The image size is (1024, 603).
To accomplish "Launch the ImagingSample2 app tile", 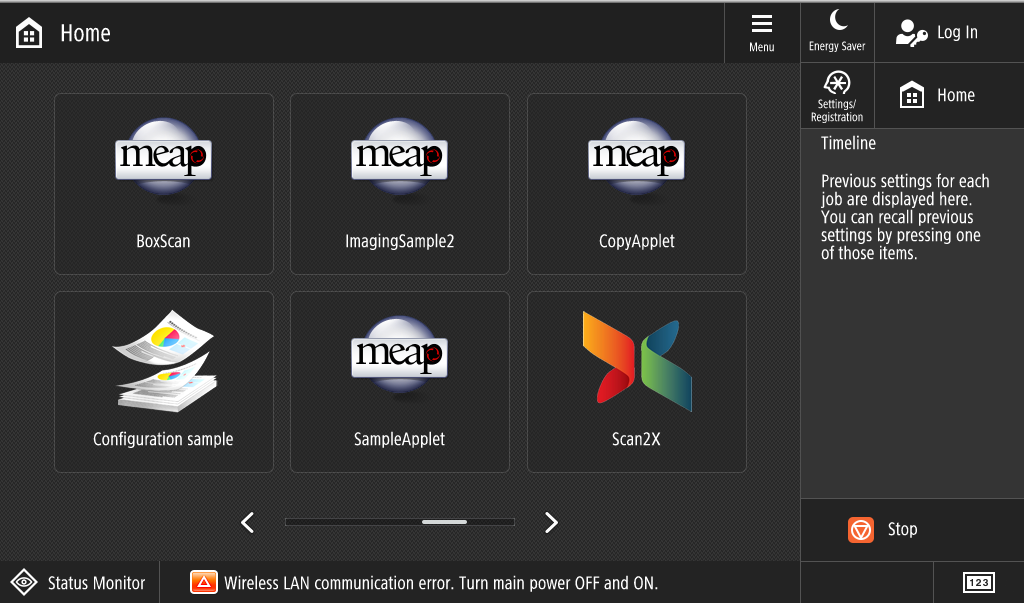I will (399, 184).
